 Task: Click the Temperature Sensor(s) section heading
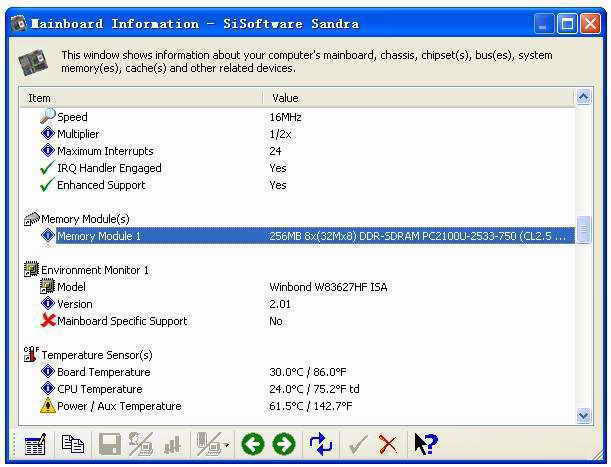click(x=96, y=355)
